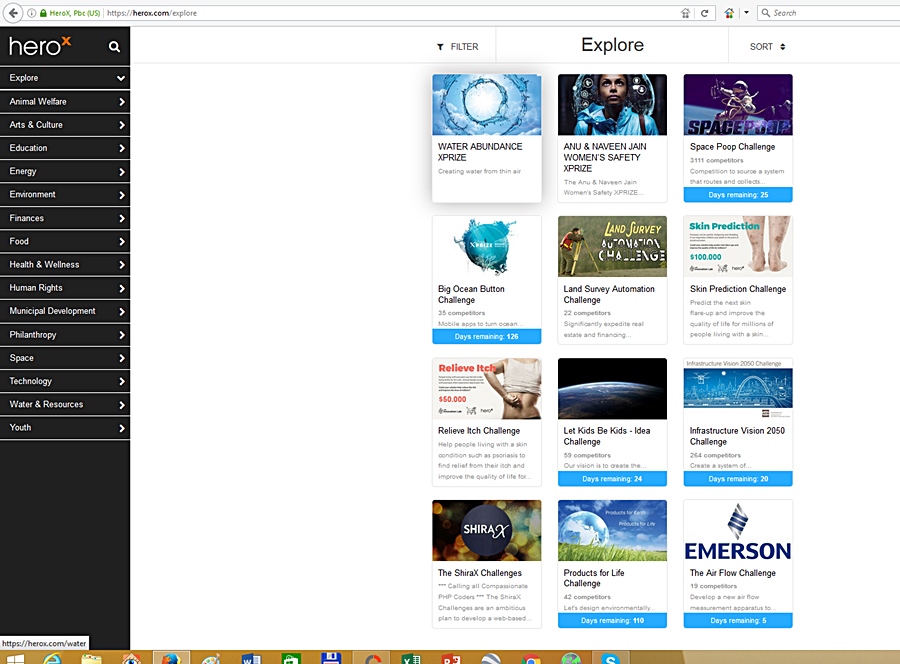Open the site information (i) icon

click(32, 13)
